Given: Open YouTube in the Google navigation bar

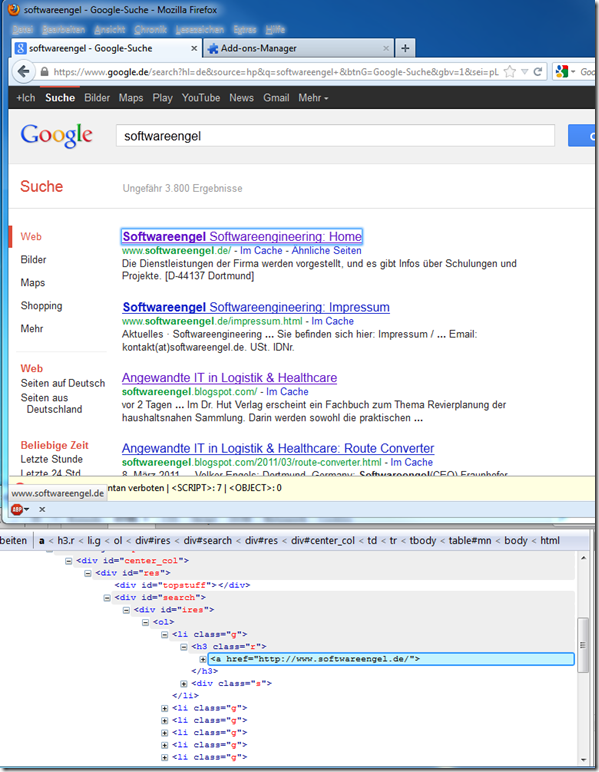Looking at the screenshot, I should [201, 98].
